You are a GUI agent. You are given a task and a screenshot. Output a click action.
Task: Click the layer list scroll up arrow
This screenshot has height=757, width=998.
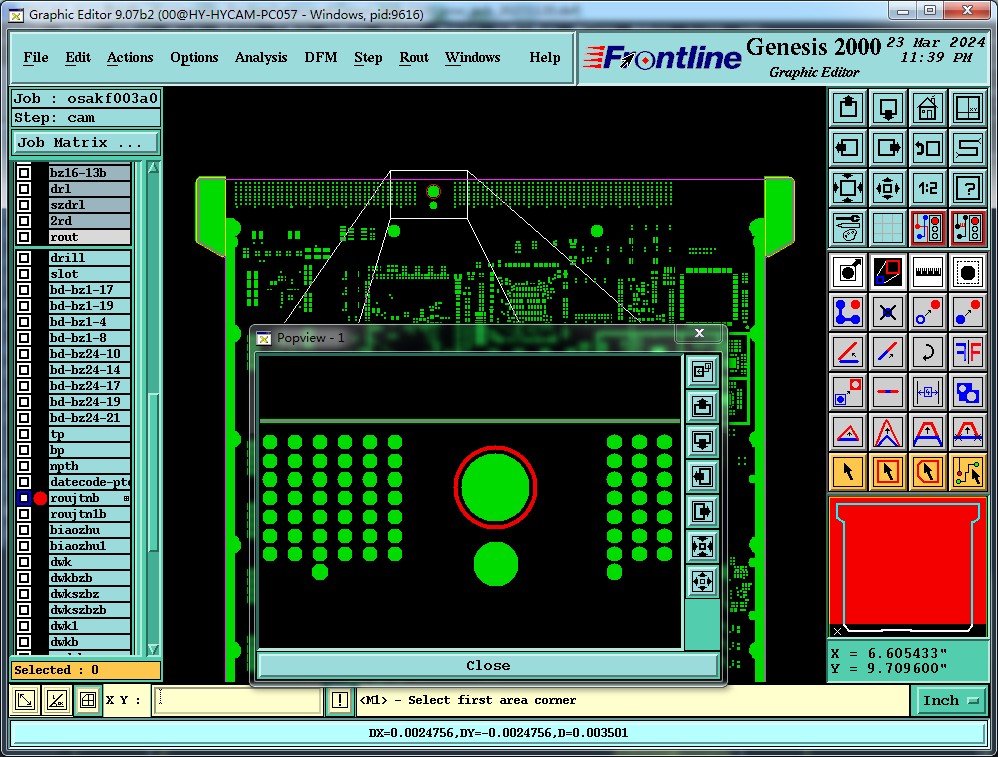pos(153,168)
